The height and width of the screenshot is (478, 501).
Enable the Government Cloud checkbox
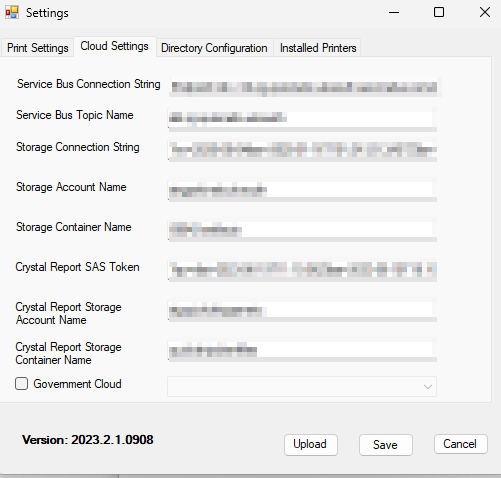point(21,384)
